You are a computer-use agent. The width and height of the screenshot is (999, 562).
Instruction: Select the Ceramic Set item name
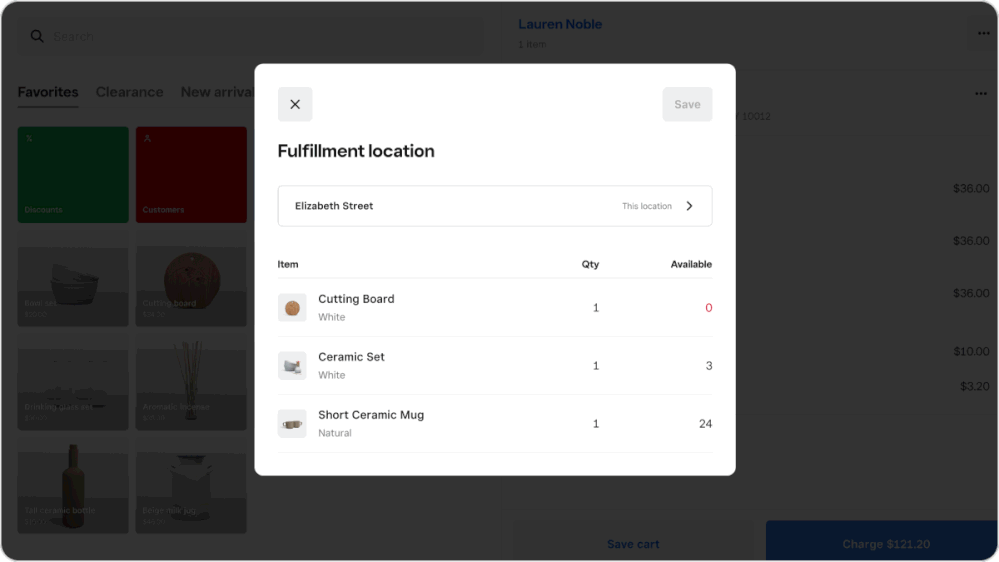(351, 357)
